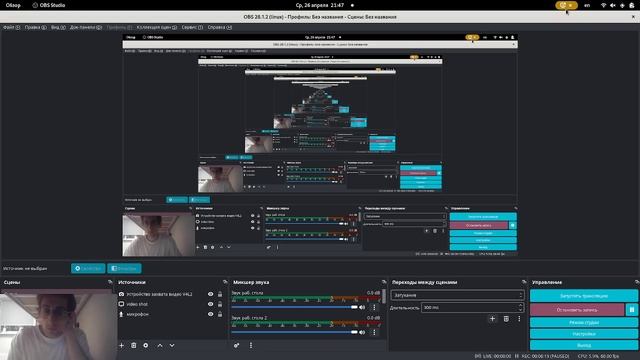Image resolution: width=640 pixels, height=360 pixels.
Task: Open options menu for second desktop audio
Action: (374, 332)
